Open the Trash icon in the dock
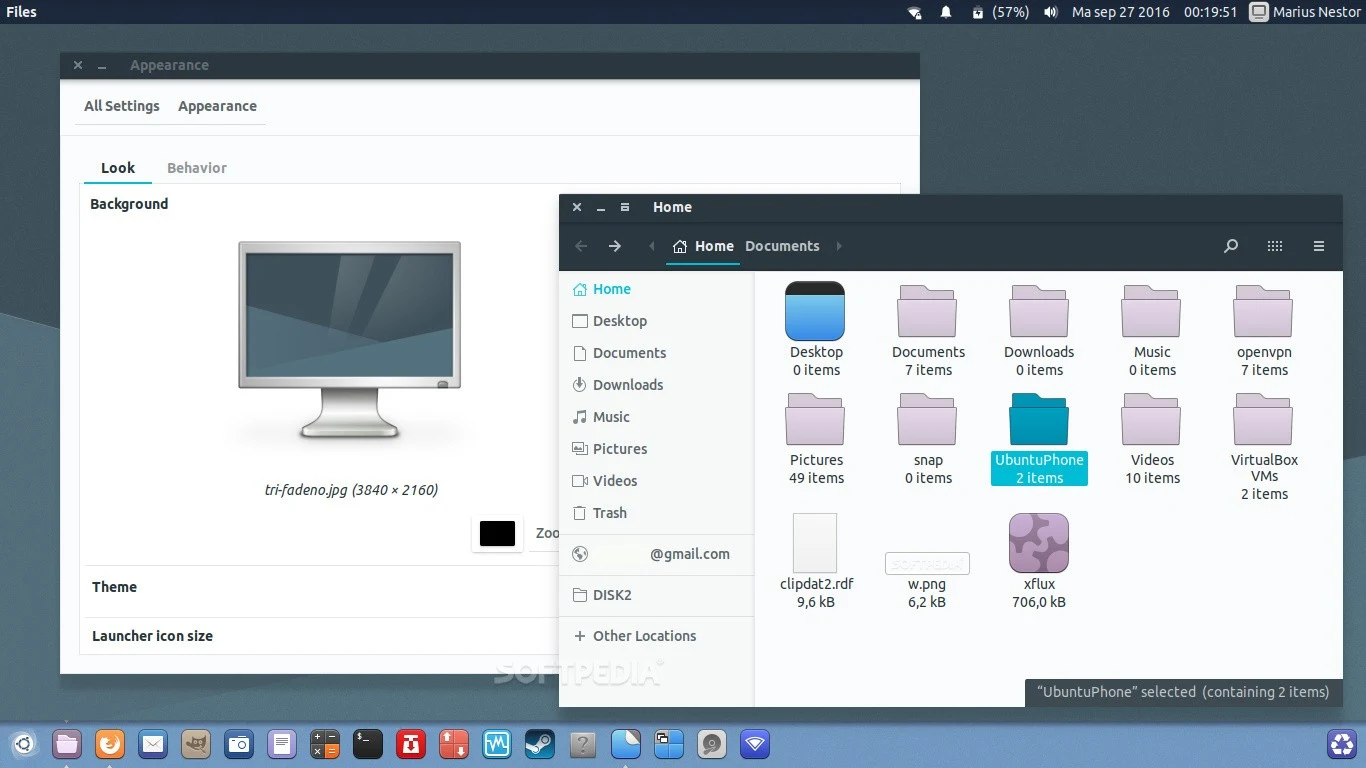The width and height of the screenshot is (1366, 768). pos(1341,744)
